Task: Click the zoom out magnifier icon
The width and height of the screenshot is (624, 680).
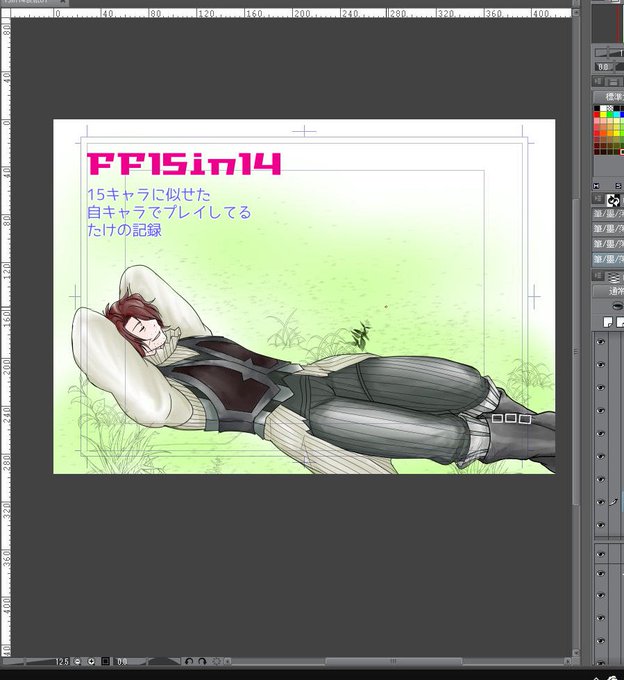Action: pos(77,661)
